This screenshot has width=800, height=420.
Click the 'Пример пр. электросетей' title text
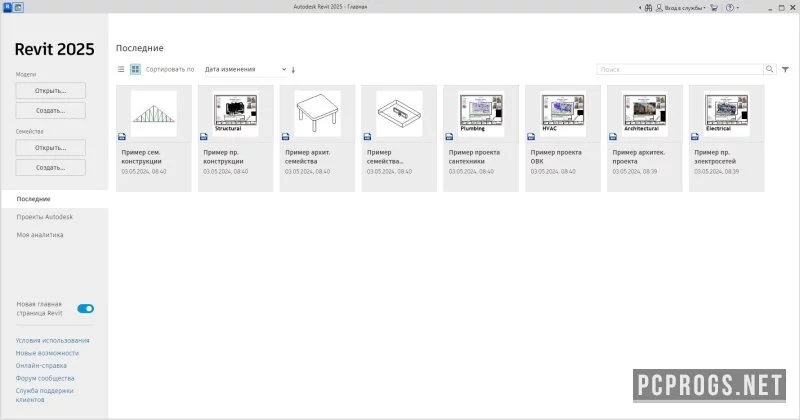pyautogui.click(x=715, y=157)
